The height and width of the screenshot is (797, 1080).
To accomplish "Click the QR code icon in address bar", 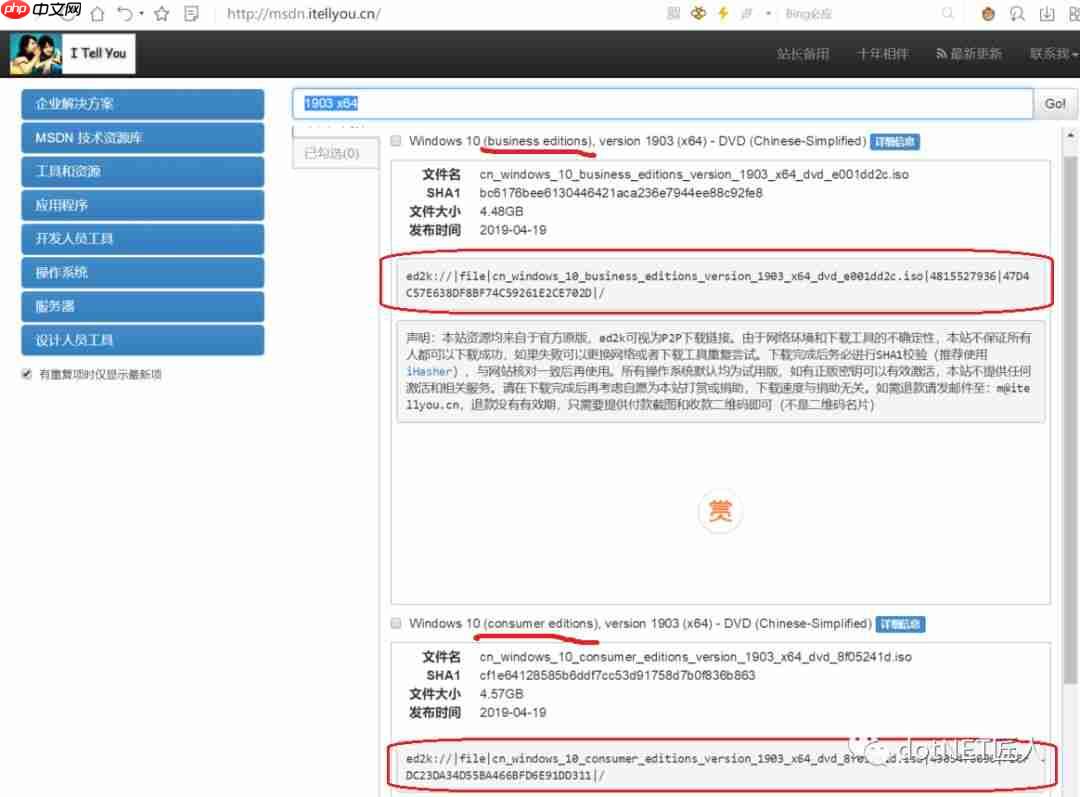I will 673,14.
